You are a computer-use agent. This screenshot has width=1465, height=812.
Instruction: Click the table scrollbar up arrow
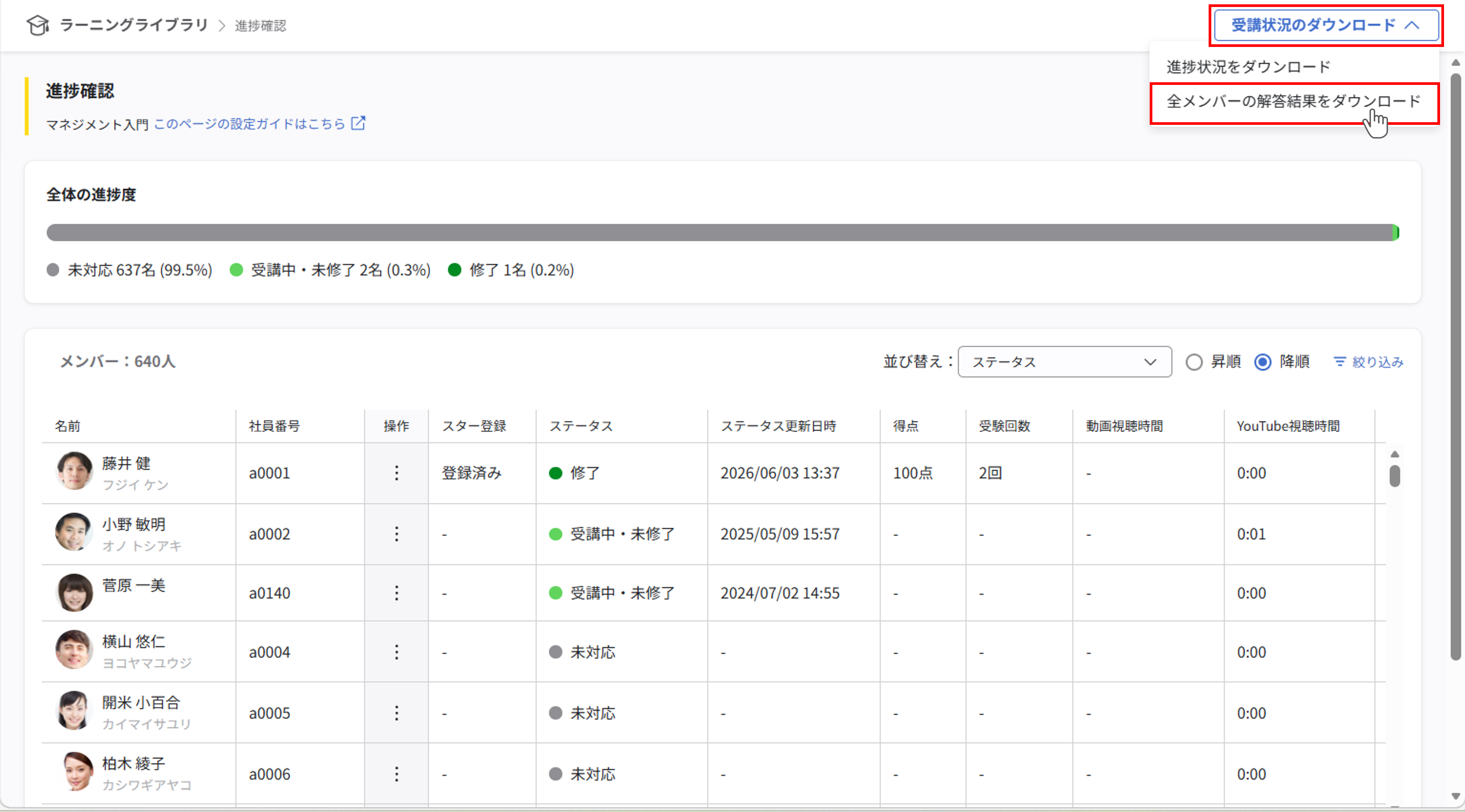click(x=1394, y=454)
